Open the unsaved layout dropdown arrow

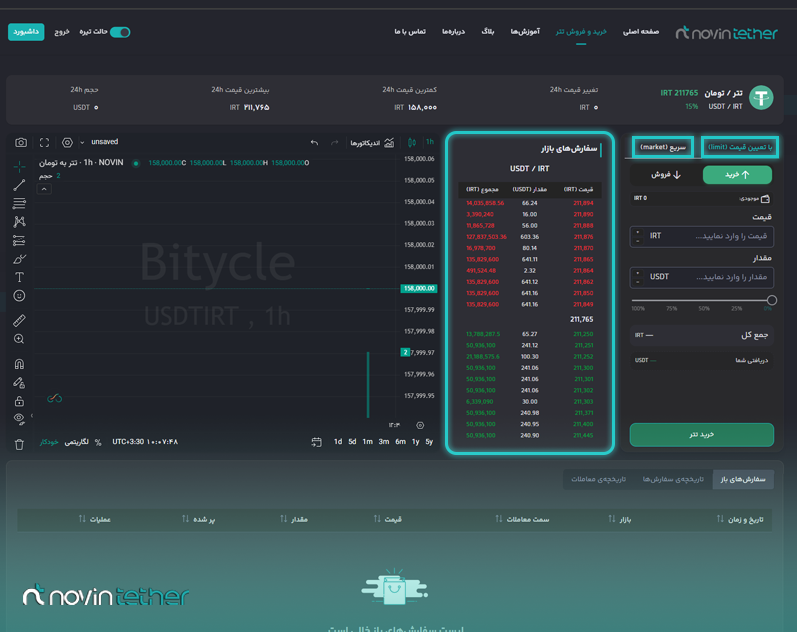(82, 142)
